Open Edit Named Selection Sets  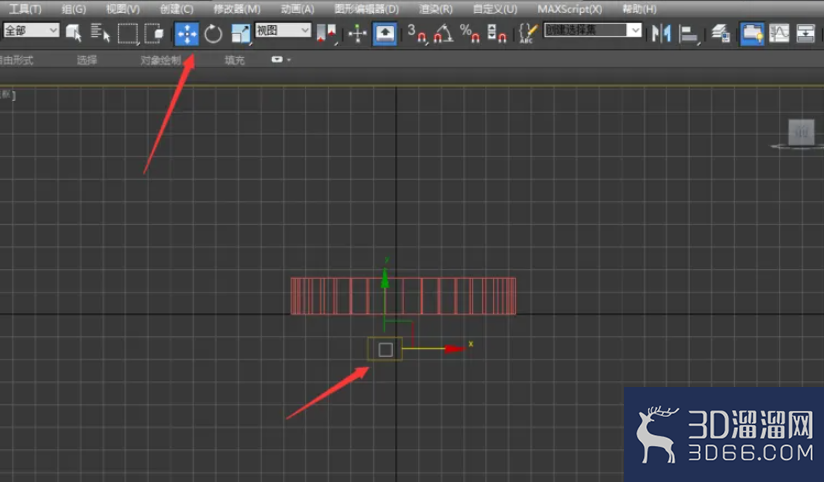coord(528,33)
